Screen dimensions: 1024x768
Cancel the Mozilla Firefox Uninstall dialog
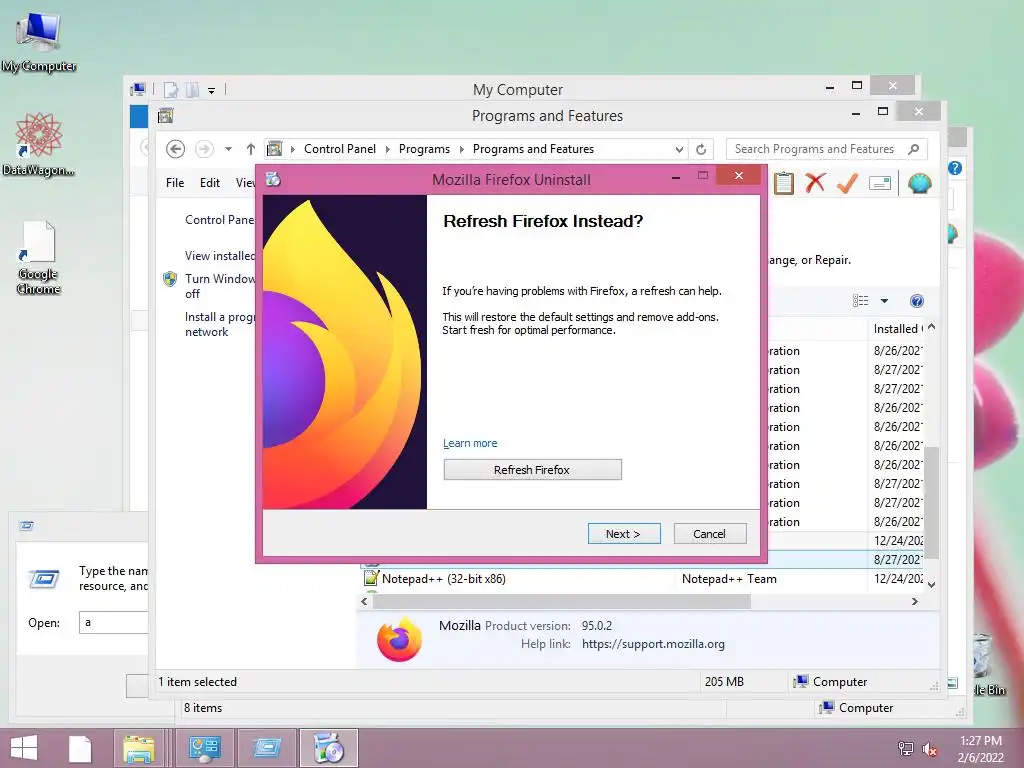(709, 534)
